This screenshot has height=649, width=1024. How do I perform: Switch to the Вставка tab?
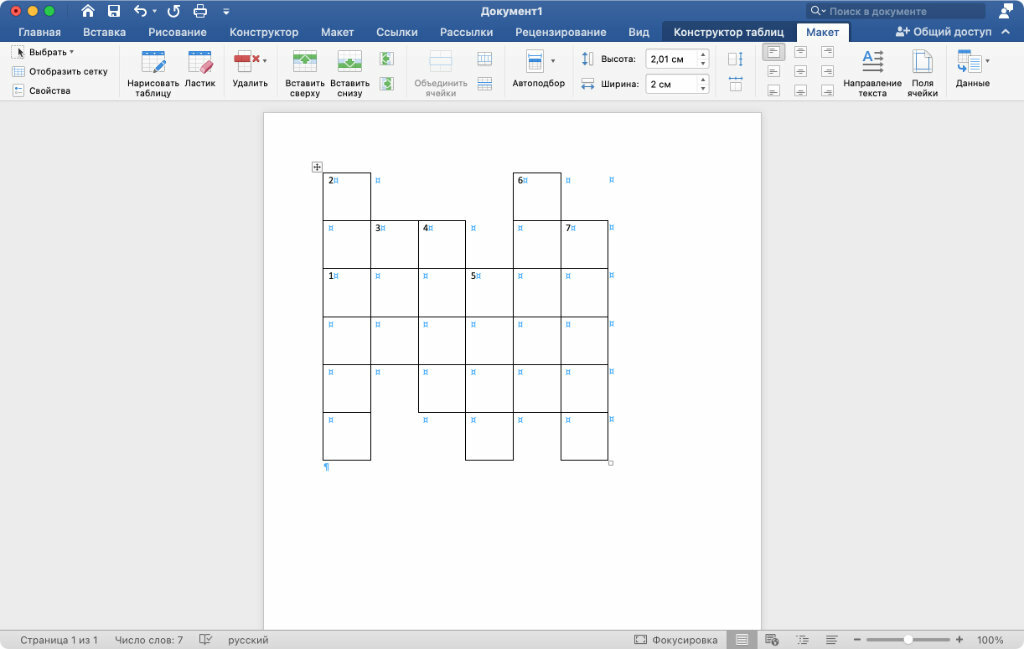click(104, 32)
